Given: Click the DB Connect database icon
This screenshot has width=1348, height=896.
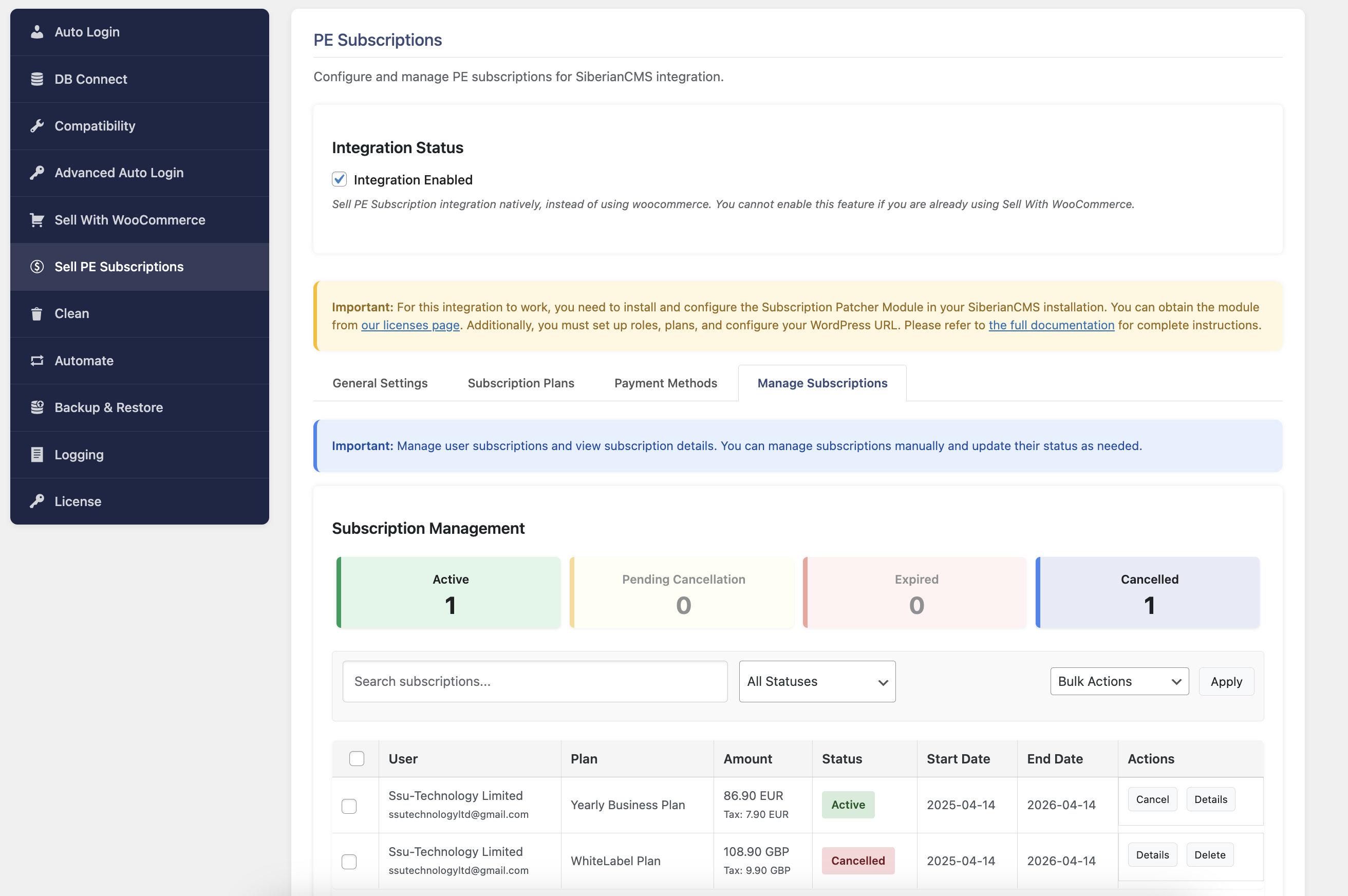Looking at the screenshot, I should click(x=37, y=79).
